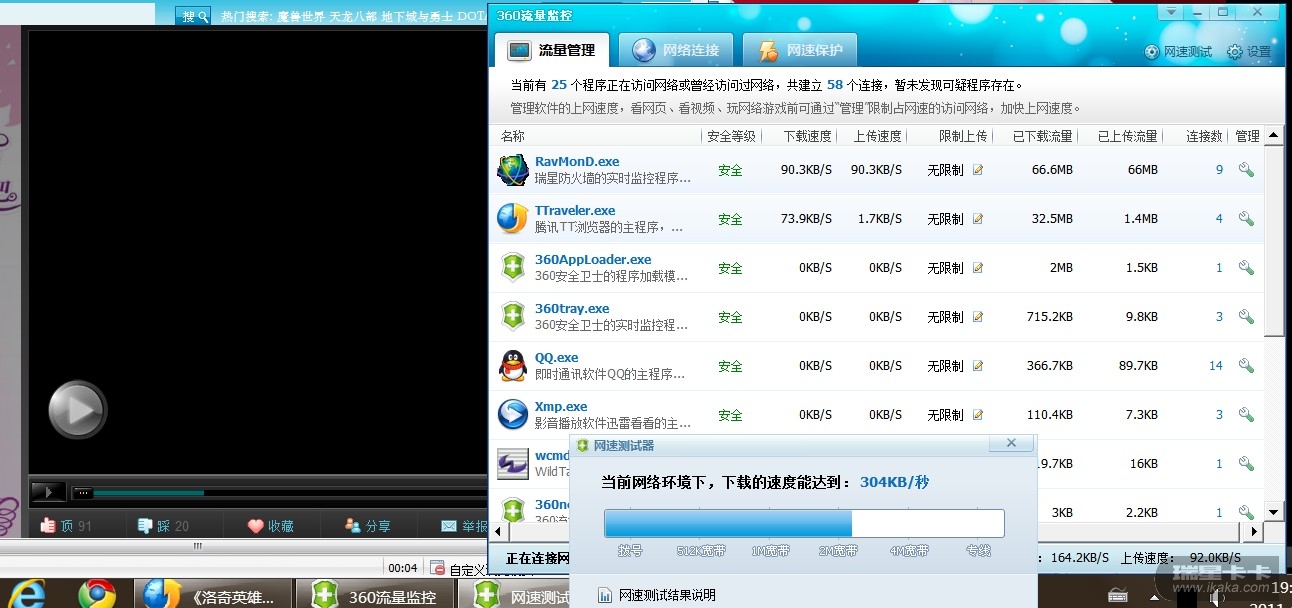1292x608 pixels.
Task: Switch to 360流量监控 taskbar button
Action: click(375, 594)
